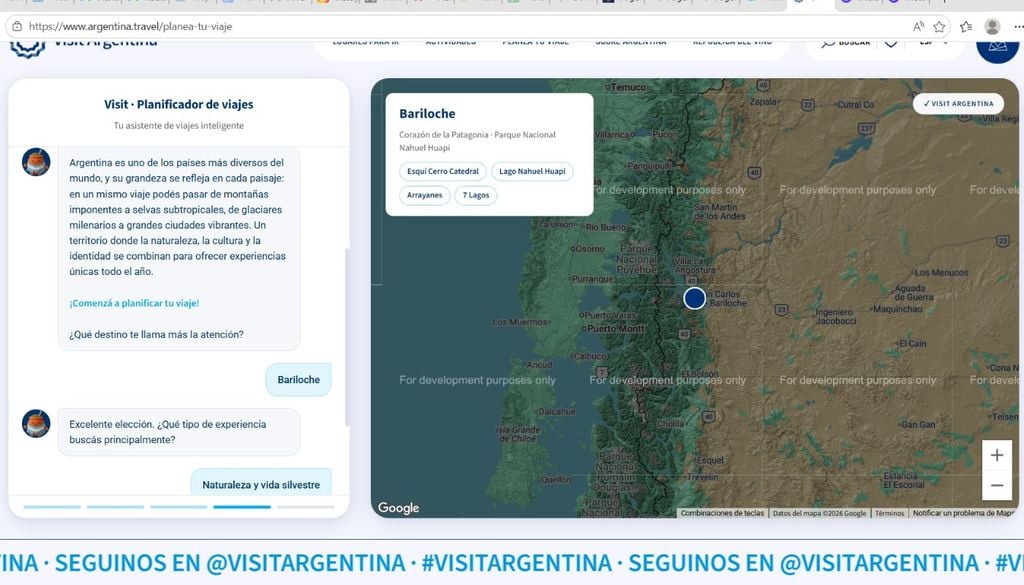Open Combinaciones de teclas map link
1024x585 pixels.
pyautogui.click(x=722, y=513)
